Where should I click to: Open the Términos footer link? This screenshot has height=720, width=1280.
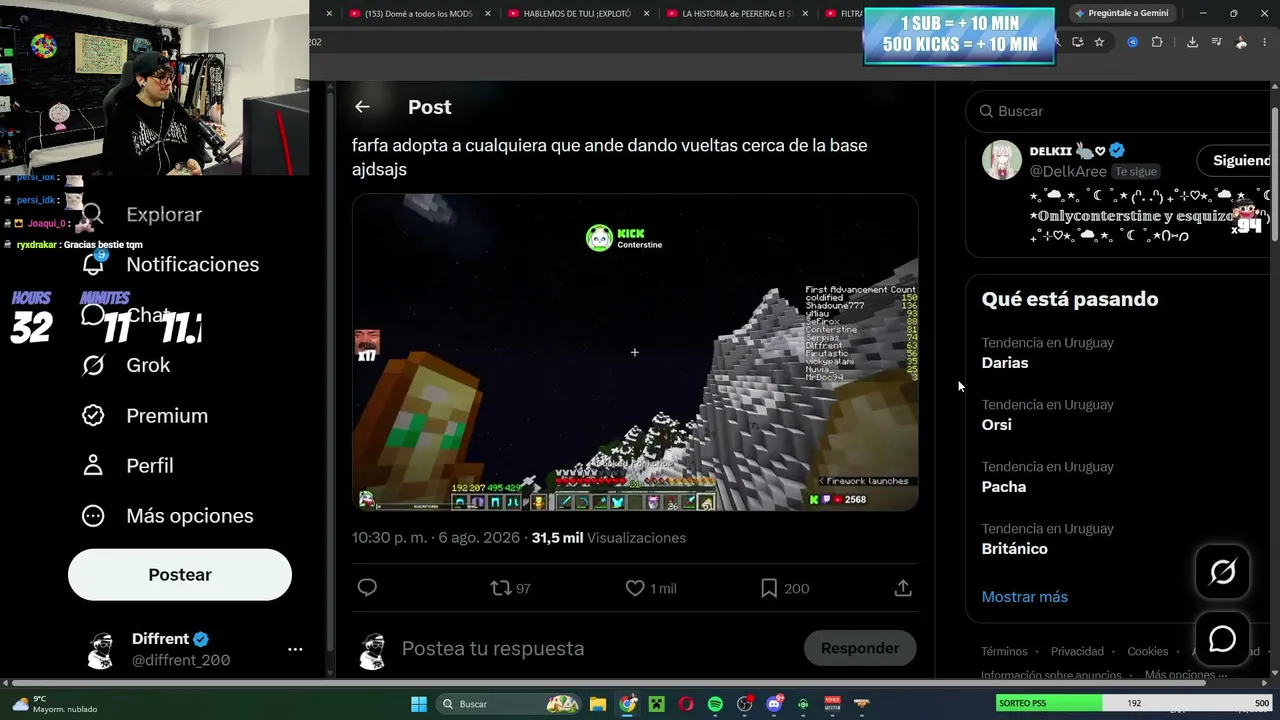click(x=1004, y=651)
